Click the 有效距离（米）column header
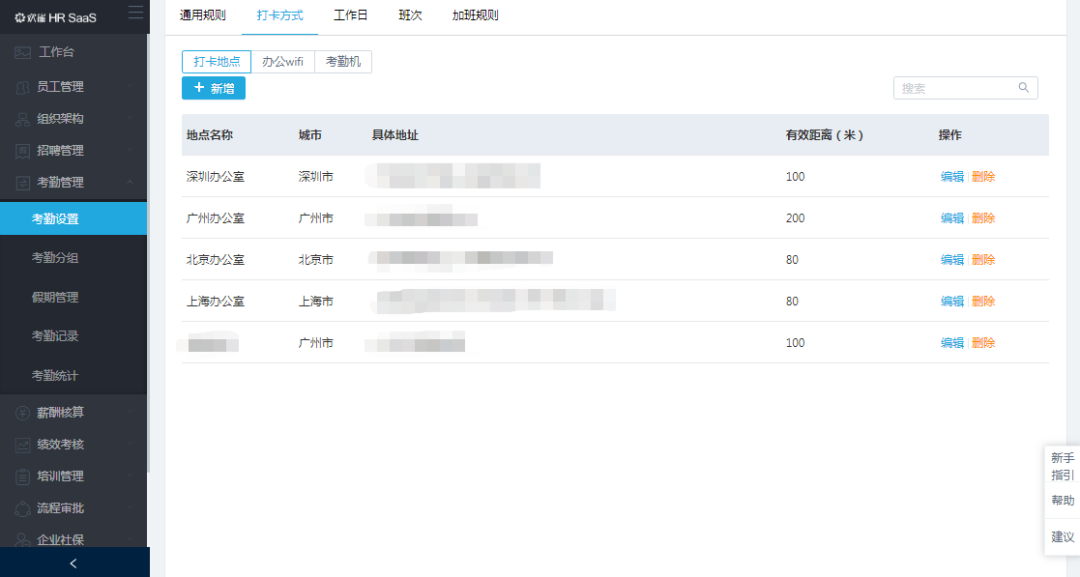Image resolution: width=1080 pixels, height=577 pixels. click(824, 135)
